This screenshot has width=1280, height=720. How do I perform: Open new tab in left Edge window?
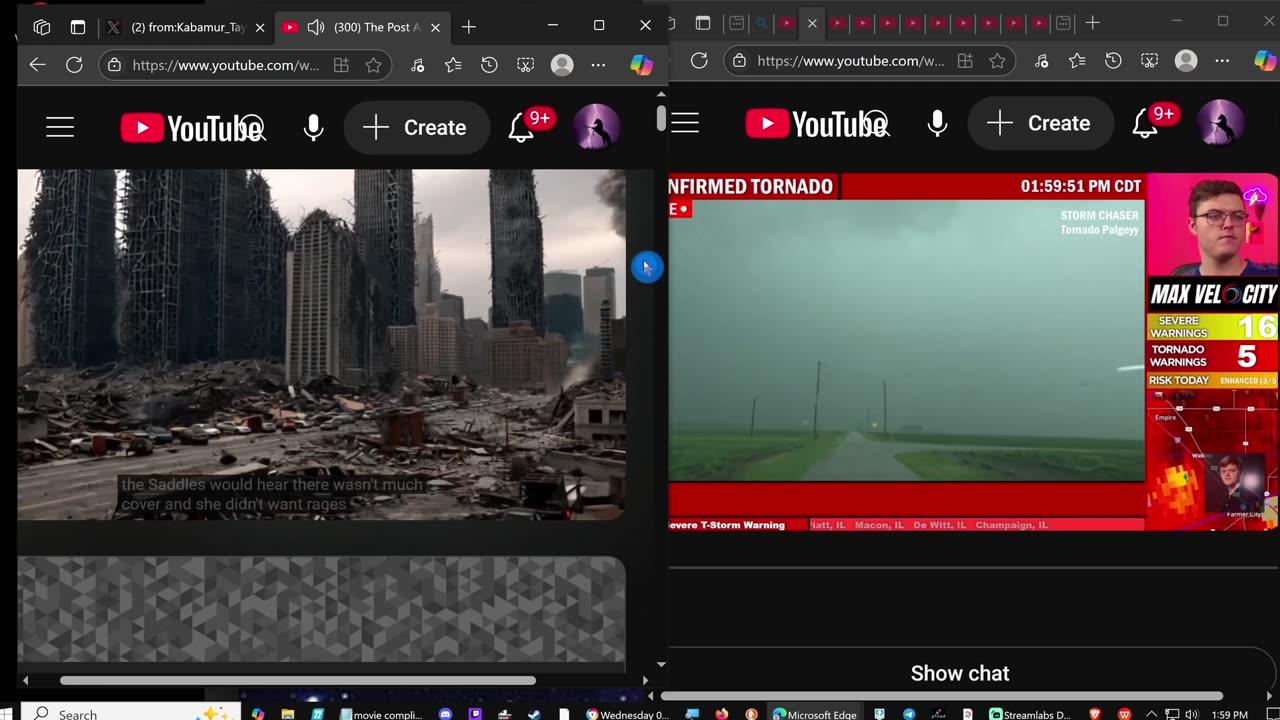pyautogui.click(x=469, y=27)
